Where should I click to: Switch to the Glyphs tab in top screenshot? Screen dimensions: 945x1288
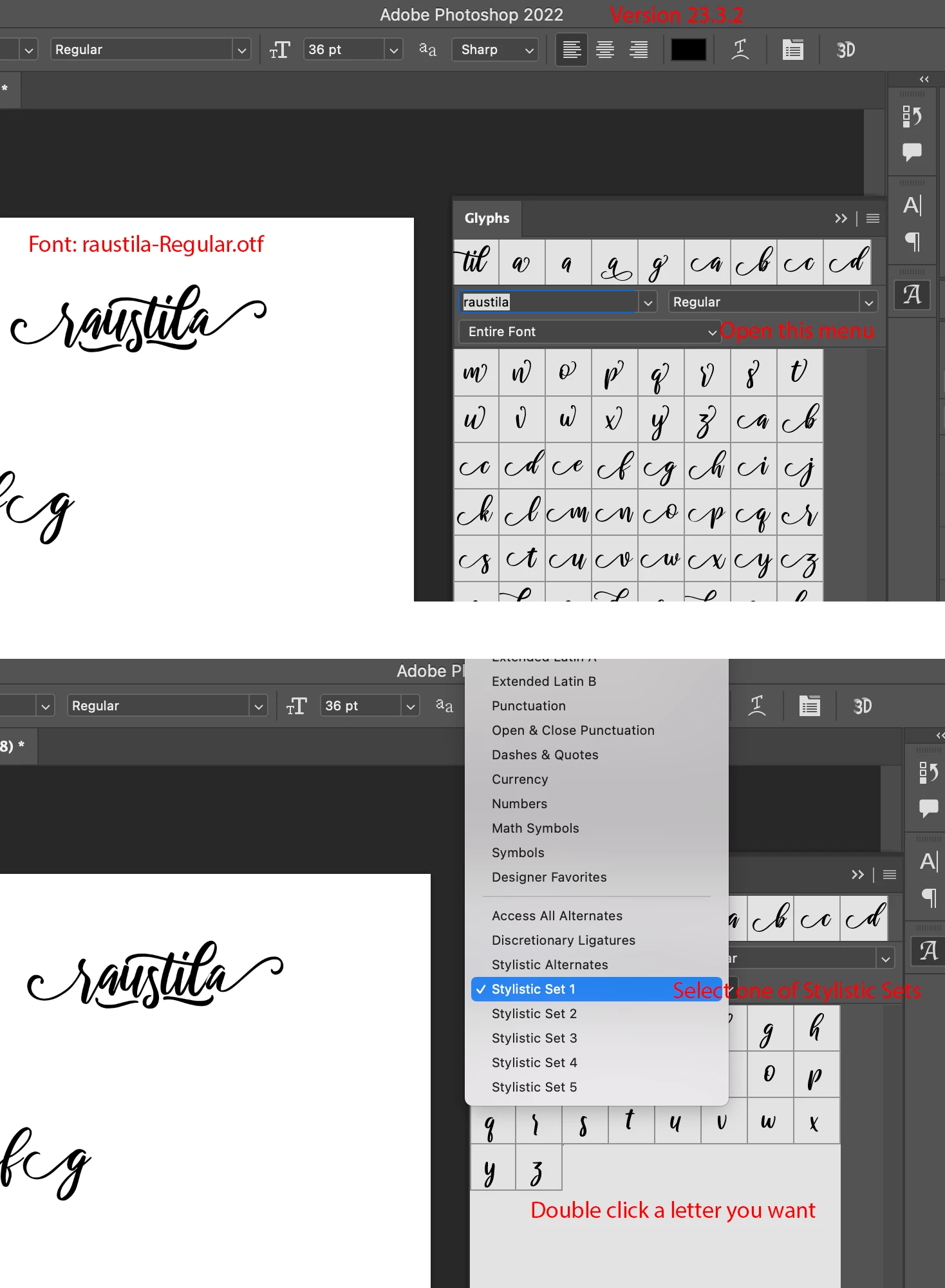pyautogui.click(x=487, y=218)
